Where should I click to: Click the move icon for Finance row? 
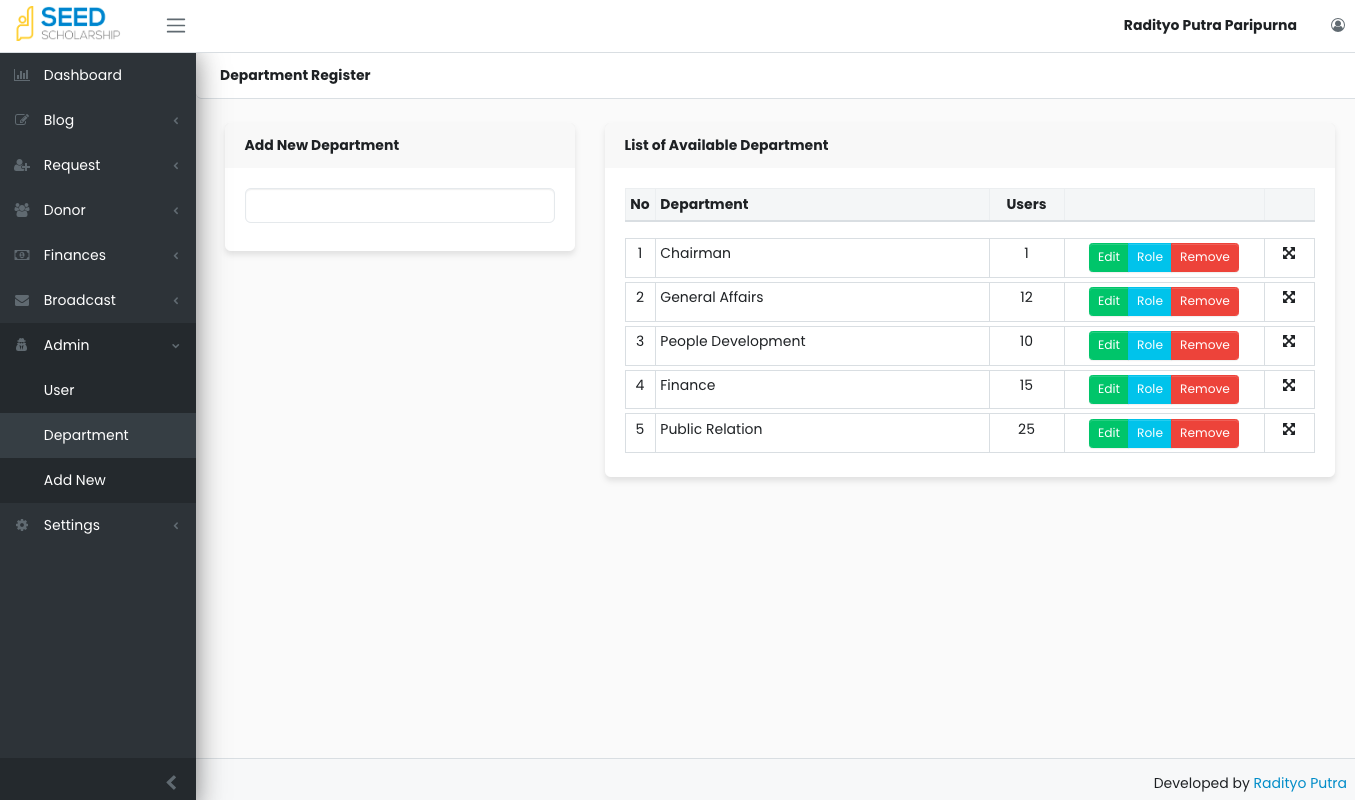click(x=1289, y=385)
